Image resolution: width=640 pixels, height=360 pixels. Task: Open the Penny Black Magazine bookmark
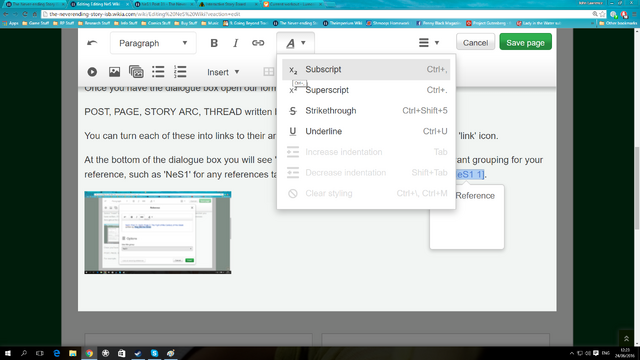coord(438,23)
